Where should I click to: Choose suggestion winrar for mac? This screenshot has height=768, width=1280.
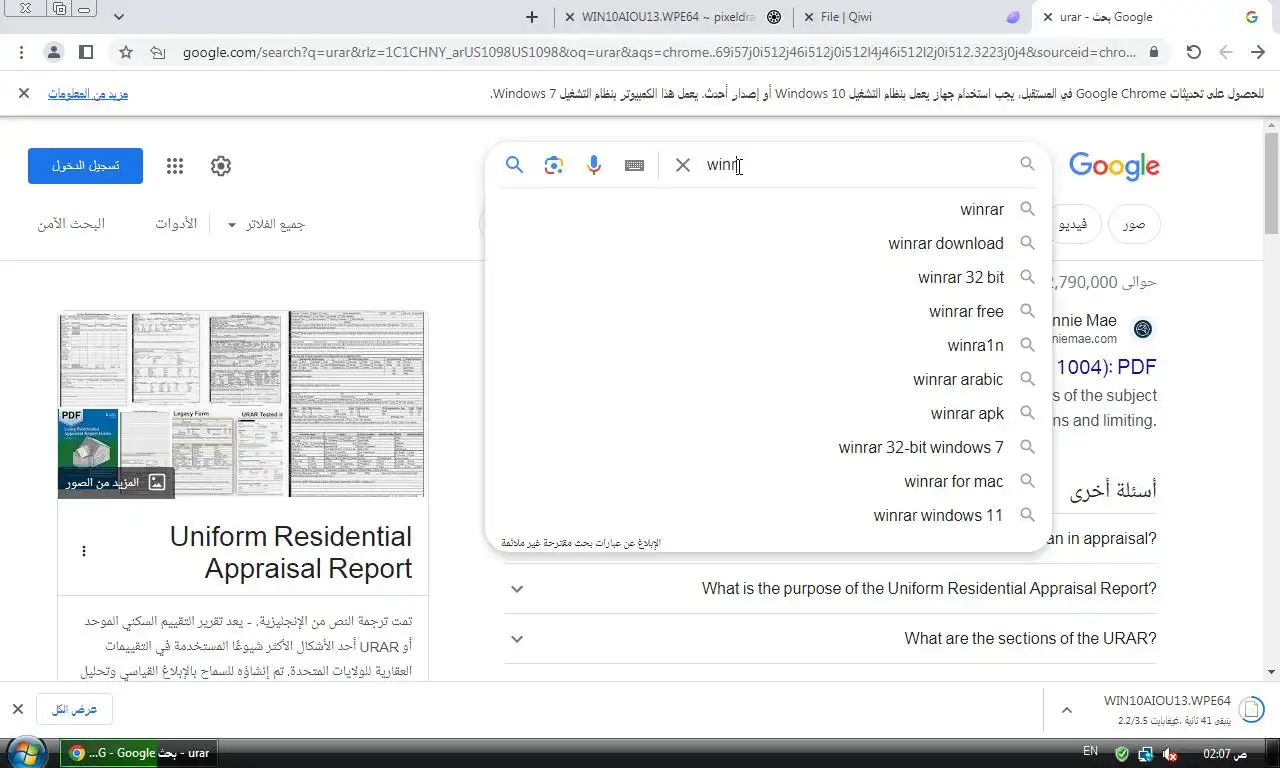[768, 481]
